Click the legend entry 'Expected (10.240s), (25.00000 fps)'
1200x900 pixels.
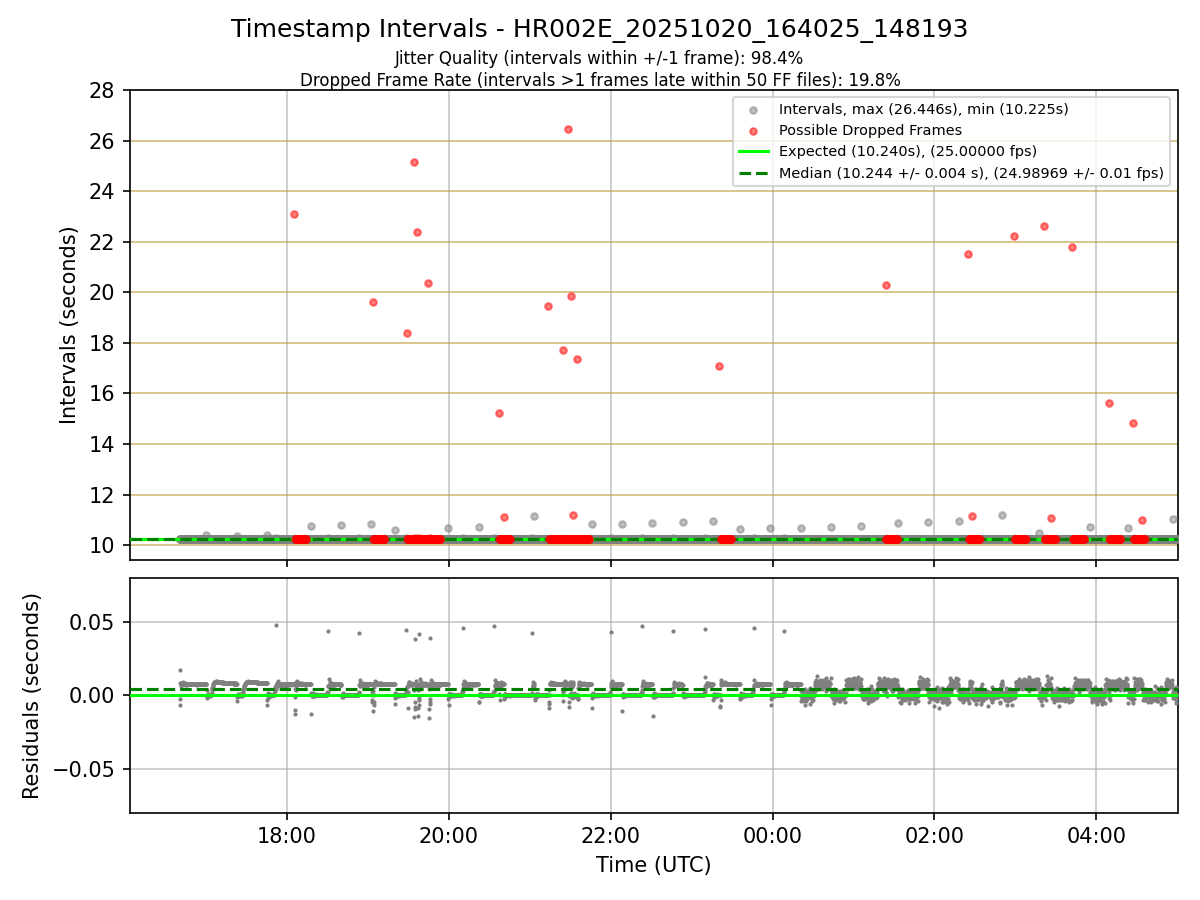pos(907,152)
